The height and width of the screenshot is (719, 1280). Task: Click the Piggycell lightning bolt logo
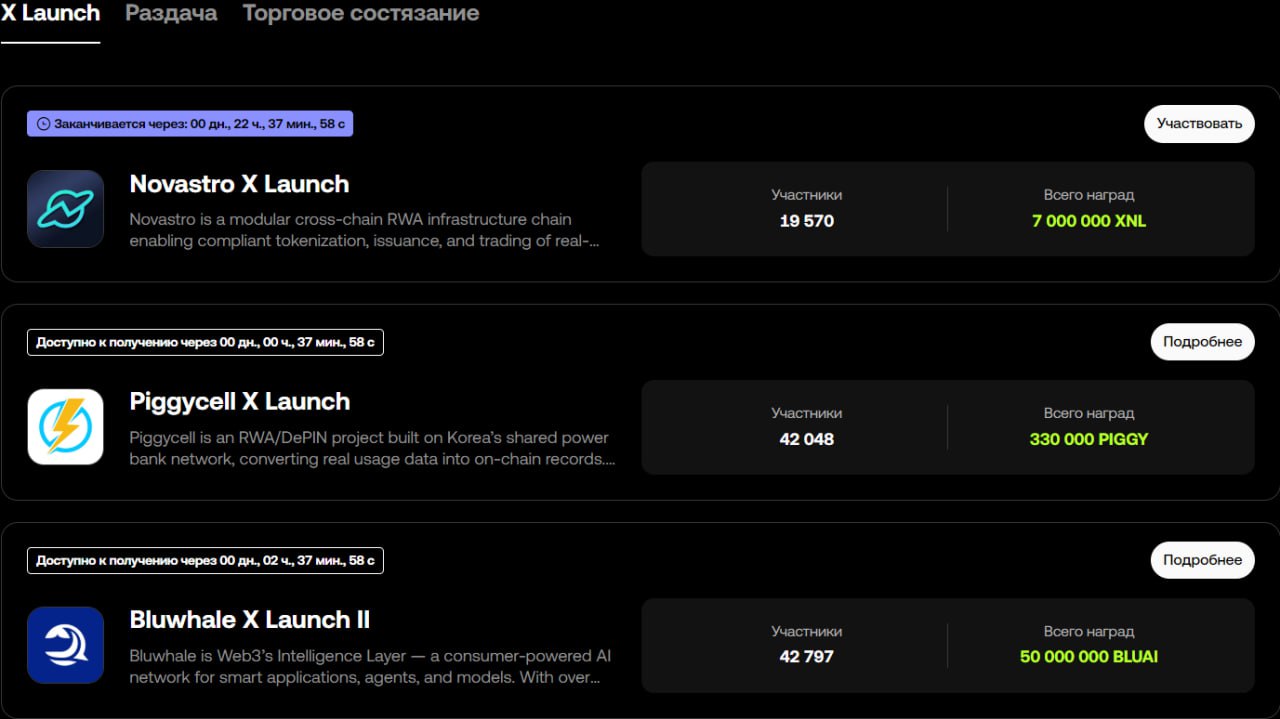click(65, 427)
